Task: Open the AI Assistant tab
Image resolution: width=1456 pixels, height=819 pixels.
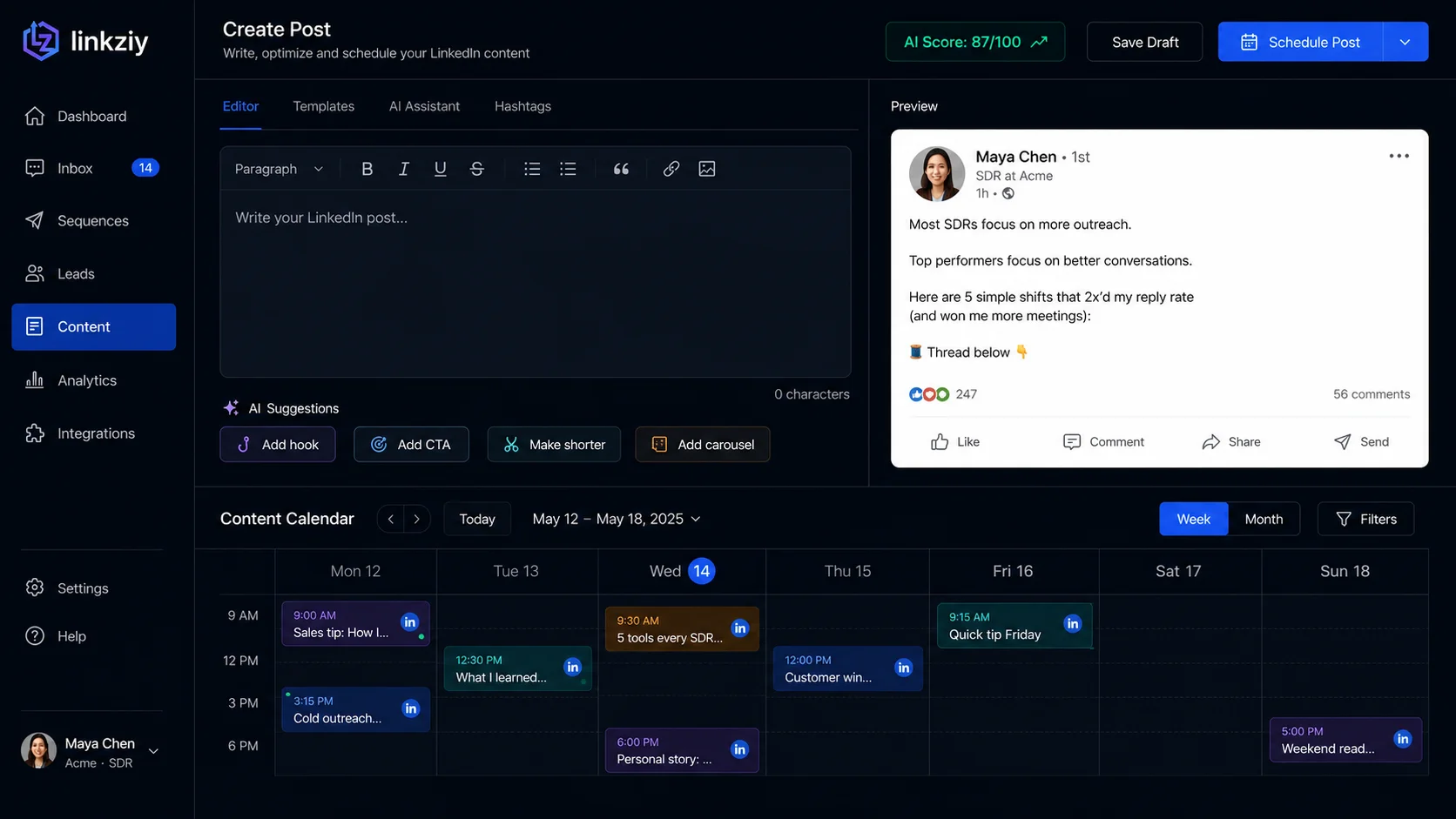Action: coord(424,106)
